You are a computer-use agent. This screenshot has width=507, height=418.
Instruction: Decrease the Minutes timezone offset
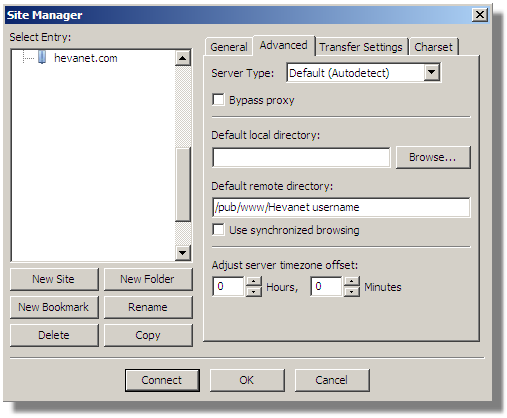coord(352,292)
